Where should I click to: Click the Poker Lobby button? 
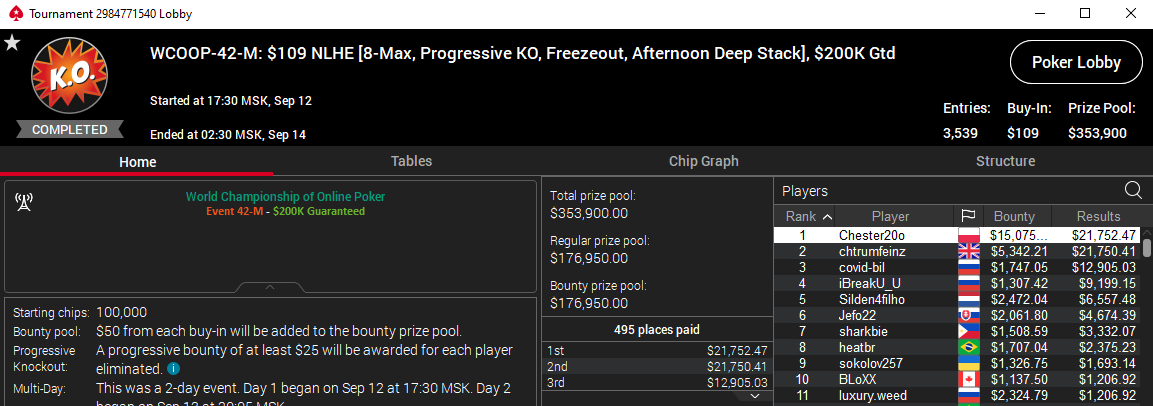tap(1076, 63)
